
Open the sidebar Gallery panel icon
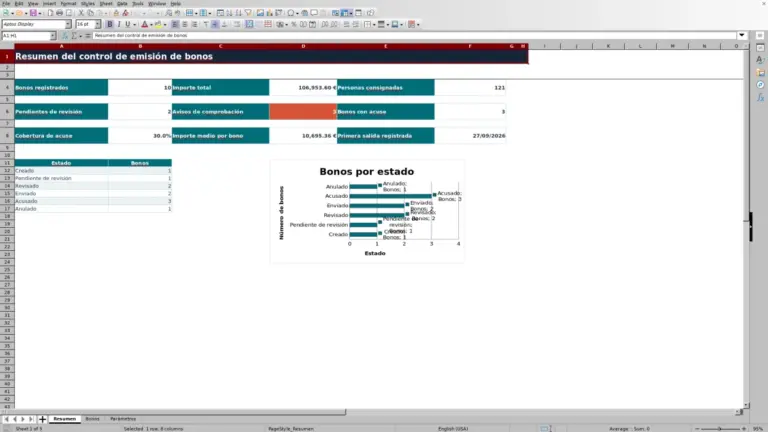pyautogui.click(x=760, y=72)
